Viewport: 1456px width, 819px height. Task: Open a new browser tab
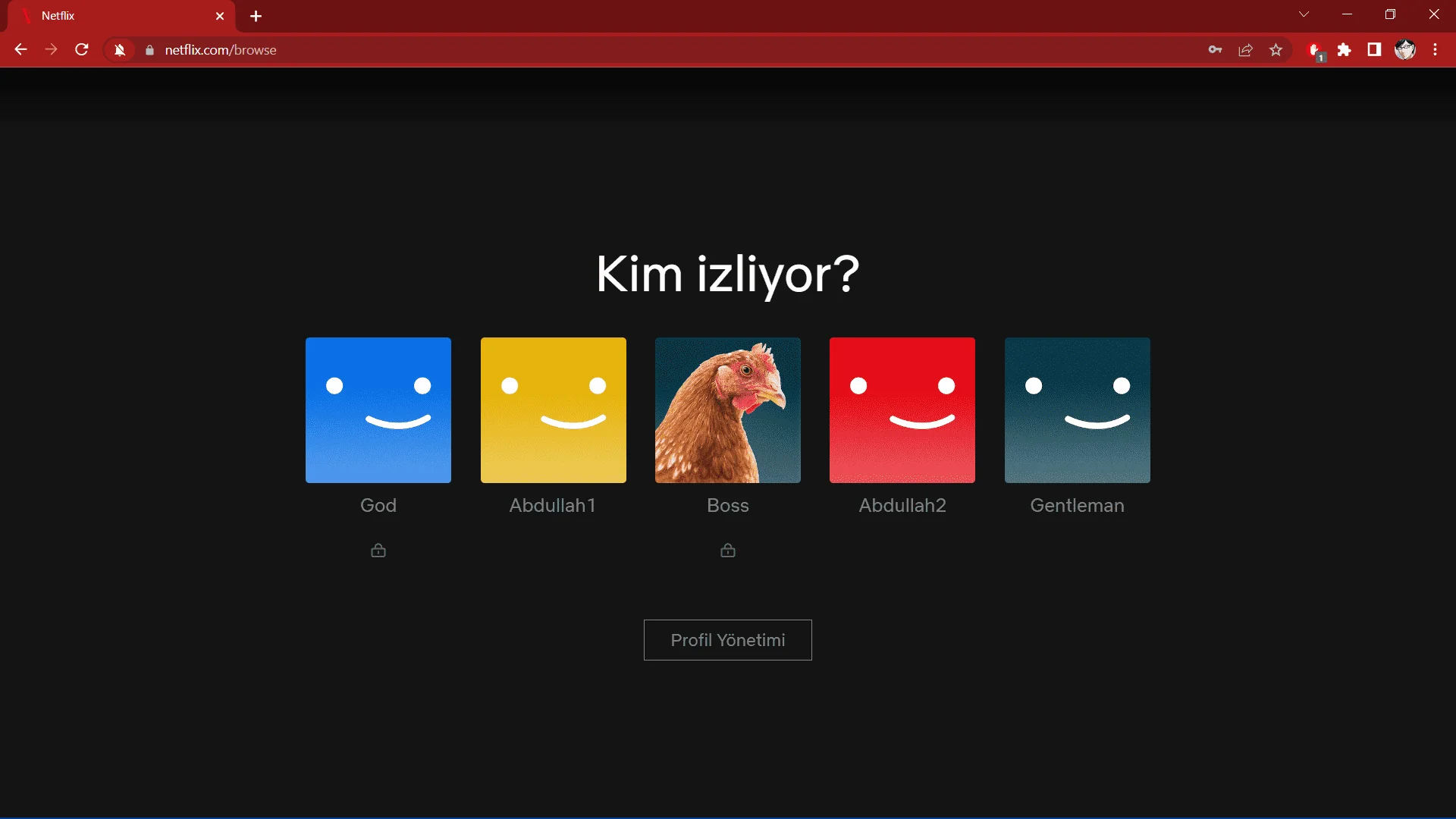point(256,16)
